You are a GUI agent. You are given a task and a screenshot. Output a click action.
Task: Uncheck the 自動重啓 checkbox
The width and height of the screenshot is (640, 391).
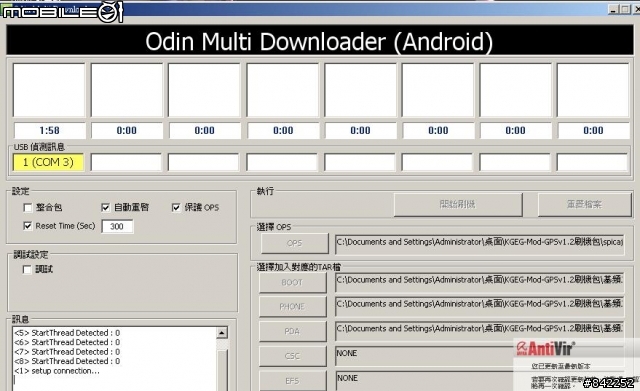click(105, 208)
